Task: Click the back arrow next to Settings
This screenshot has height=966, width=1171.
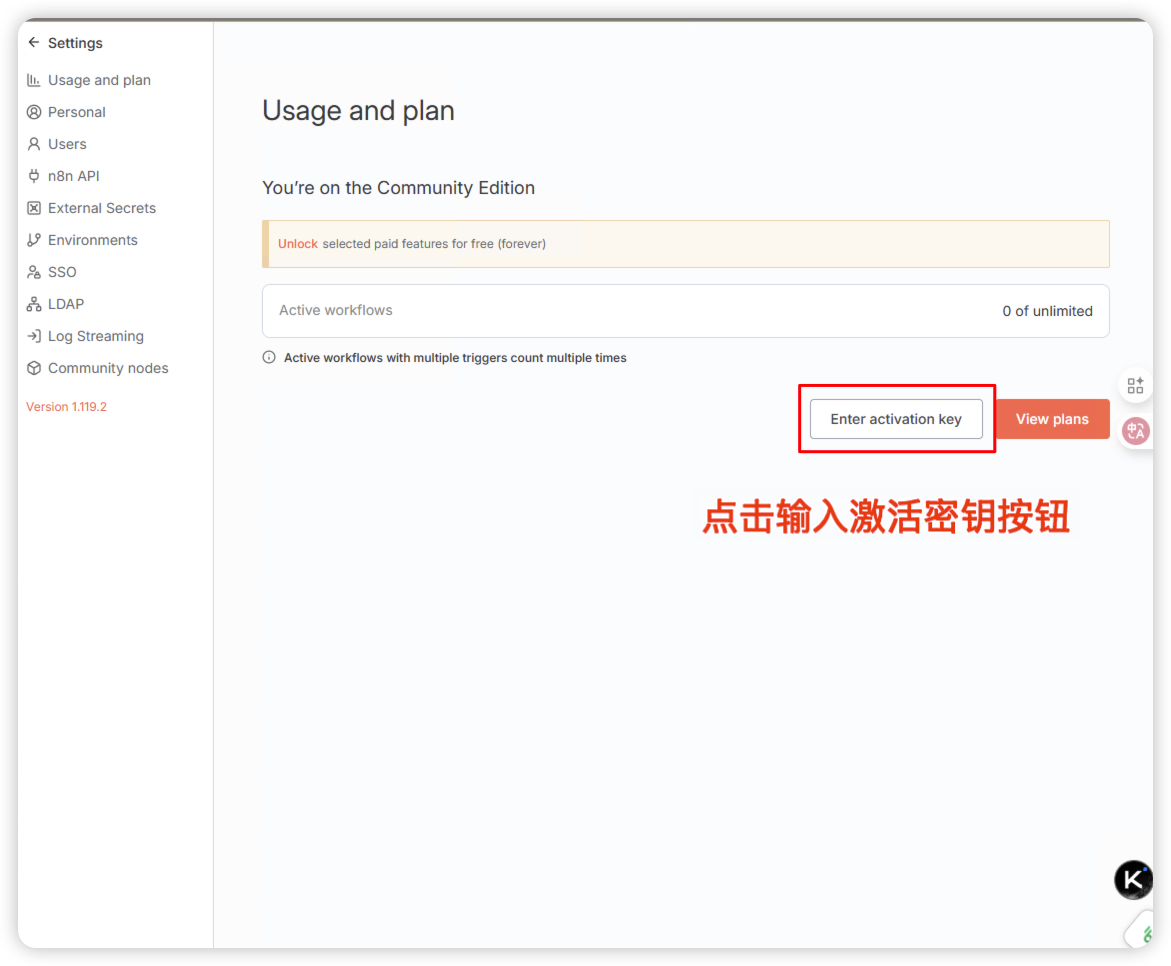Action: (x=34, y=43)
